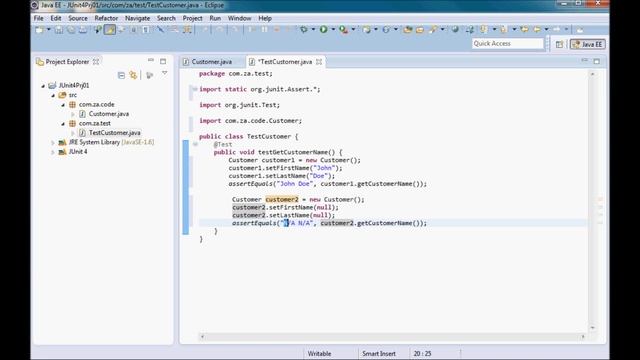Viewport: 640px width, 360px height.
Task: Open the Search menu
Action: click(x=166, y=18)
